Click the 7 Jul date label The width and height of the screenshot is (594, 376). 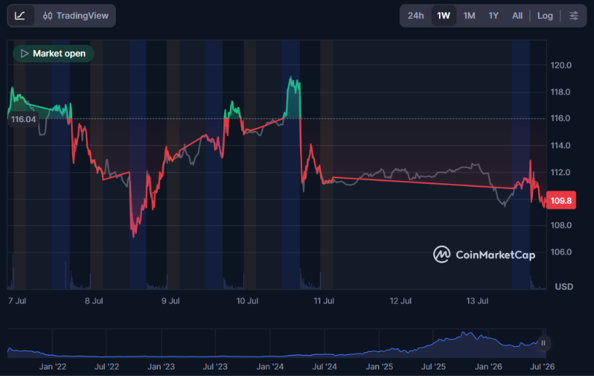(17, 301)
